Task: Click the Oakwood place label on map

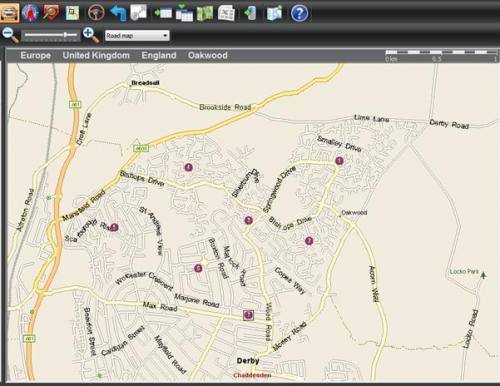Action: pos(354,212)
